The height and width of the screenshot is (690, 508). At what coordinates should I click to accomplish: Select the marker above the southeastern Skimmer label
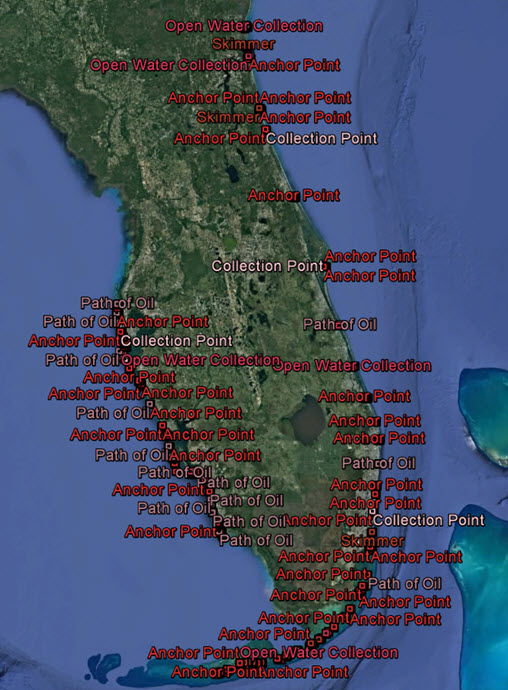click(x=372, y=532)
